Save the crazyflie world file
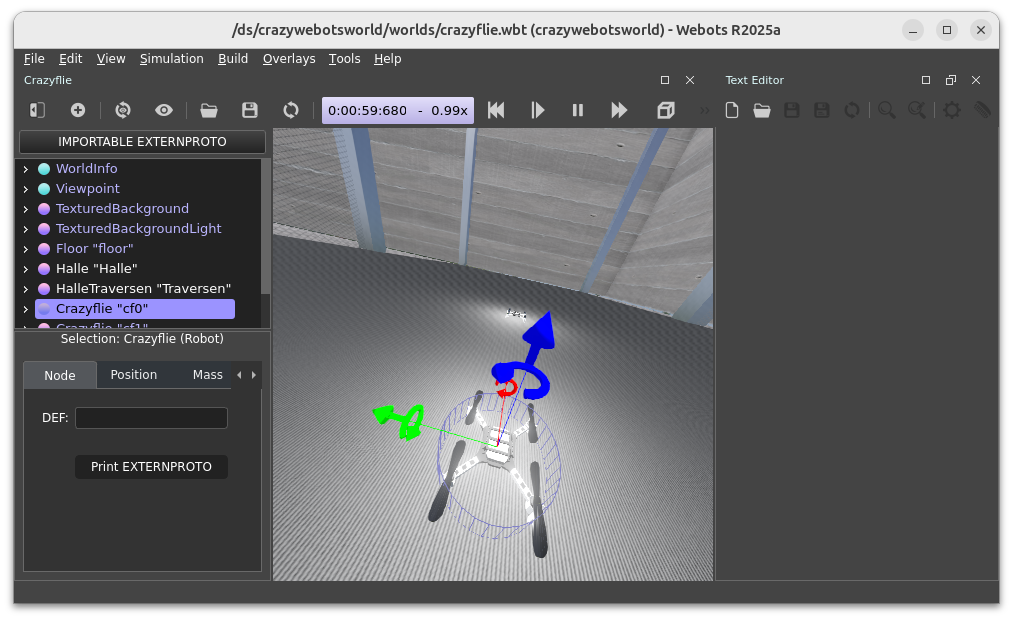Screen dimensions: 1013x620 249,110
